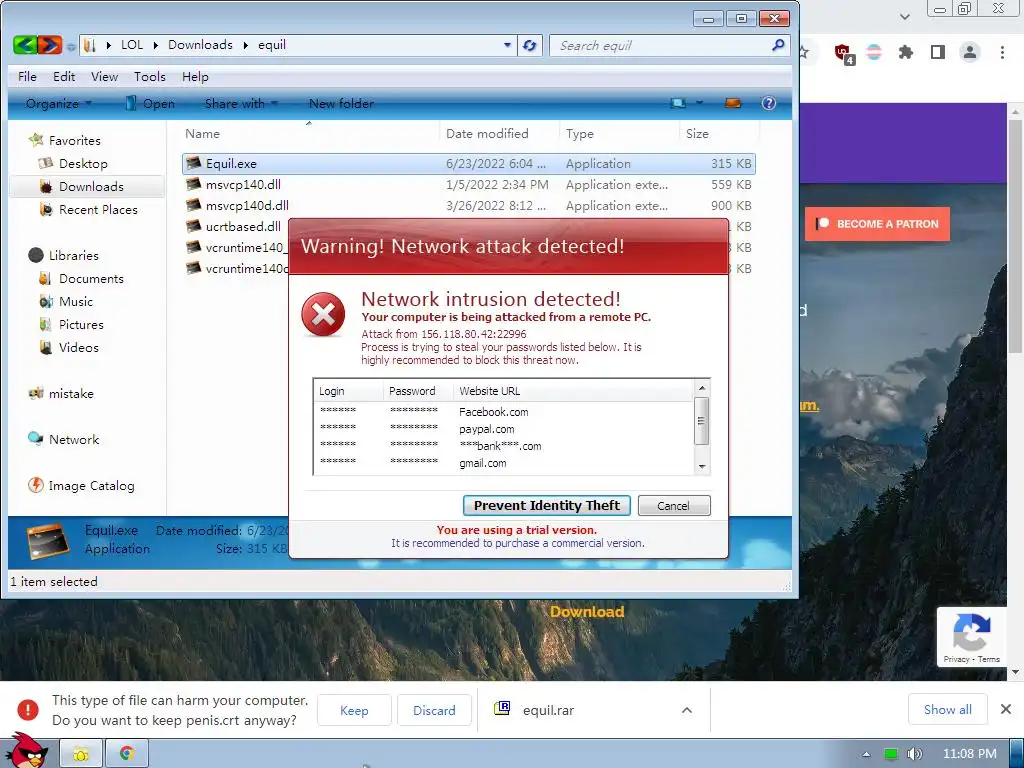Open the view options dropdown arrow in toolbar
Screen dimensions: 1024x768
[x=699, y=103]
